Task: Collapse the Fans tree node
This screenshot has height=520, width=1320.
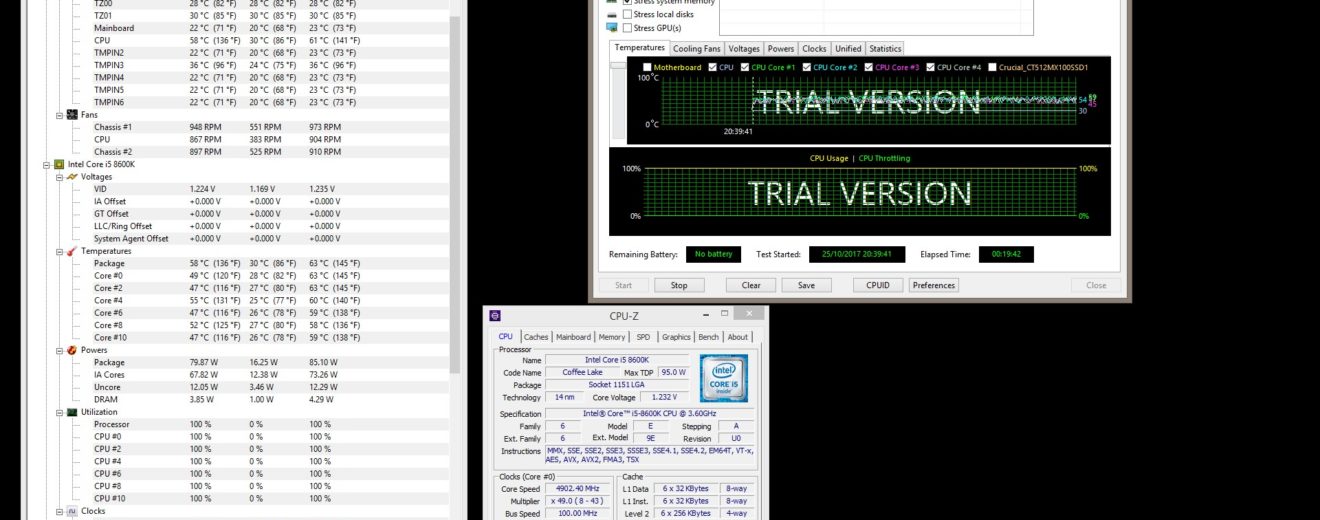Action: (x=59, y=115)
